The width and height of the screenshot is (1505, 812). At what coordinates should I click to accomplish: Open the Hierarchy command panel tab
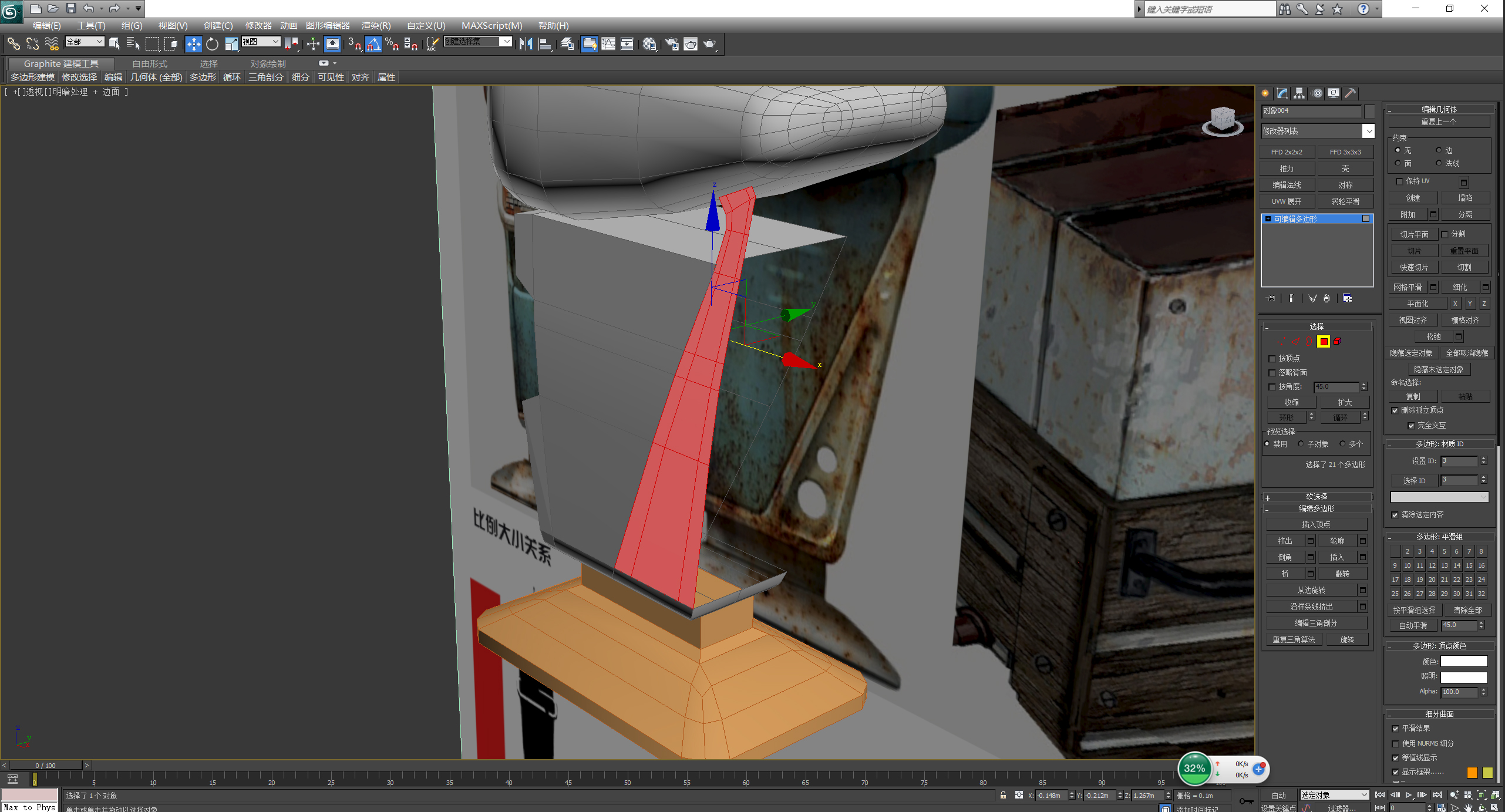tap(1299, 93)
